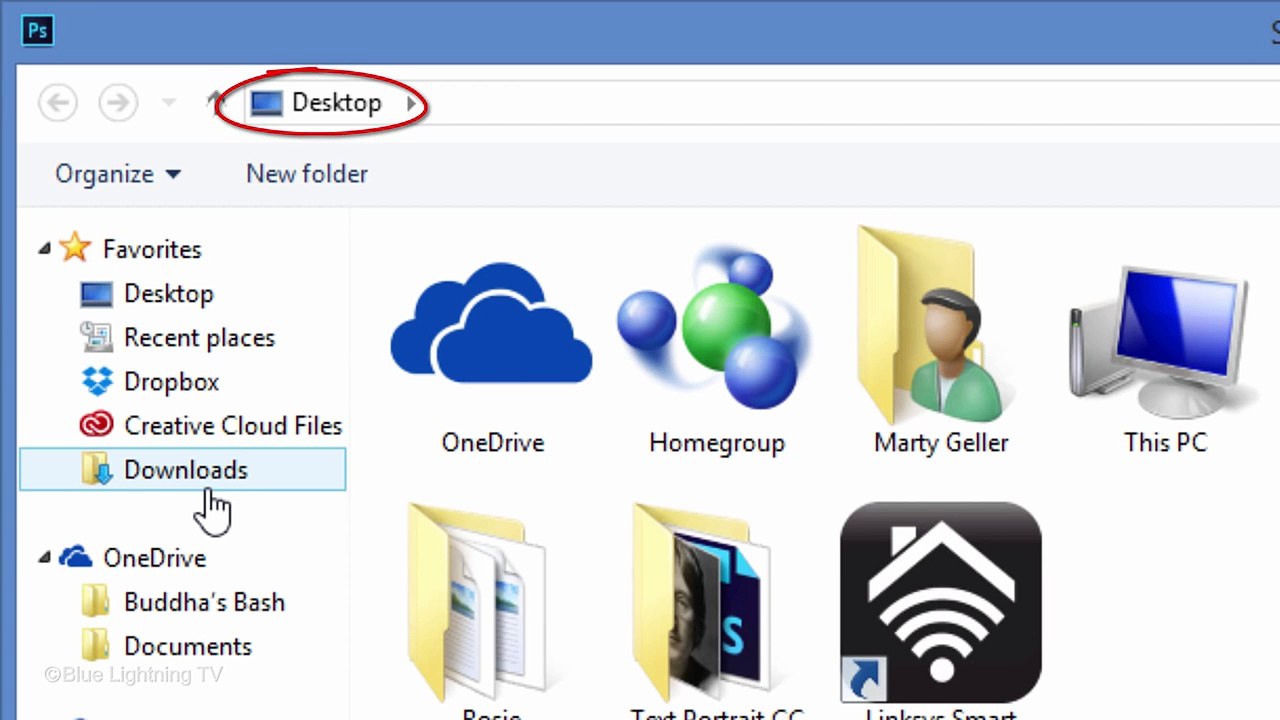Screen dimensions: 1280x720
Task: Select the Favorites heading in the navigation pane
Action: click(x=152, y=249)
